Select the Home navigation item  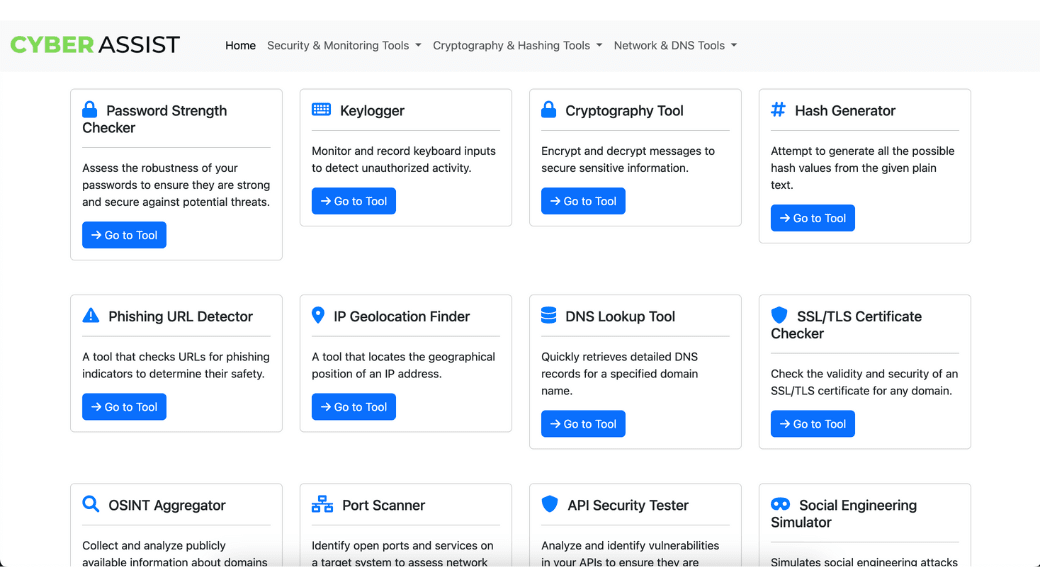[240, 46]
